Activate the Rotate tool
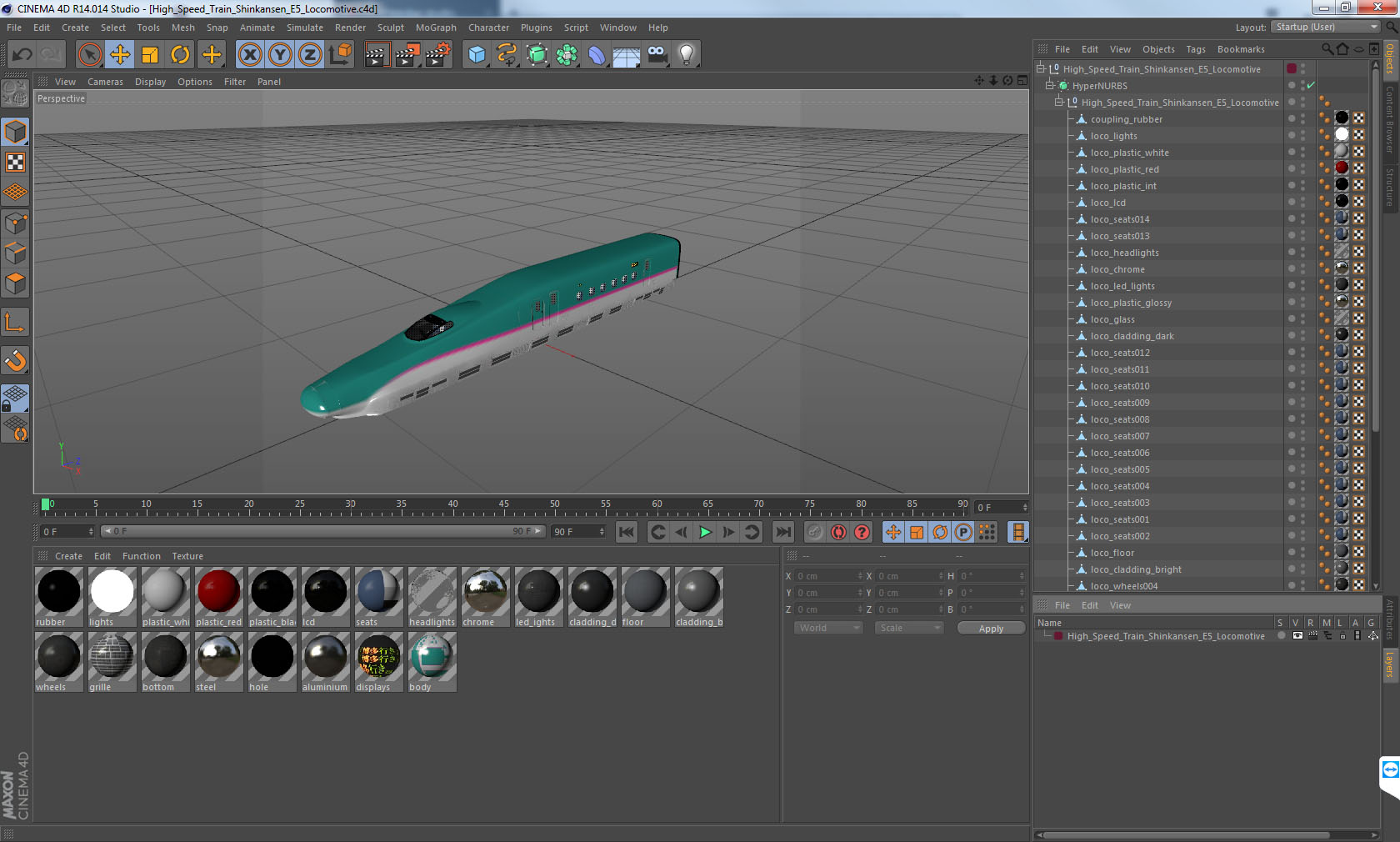Screen dimensions: 1400x842 click(x=180, y=55)
